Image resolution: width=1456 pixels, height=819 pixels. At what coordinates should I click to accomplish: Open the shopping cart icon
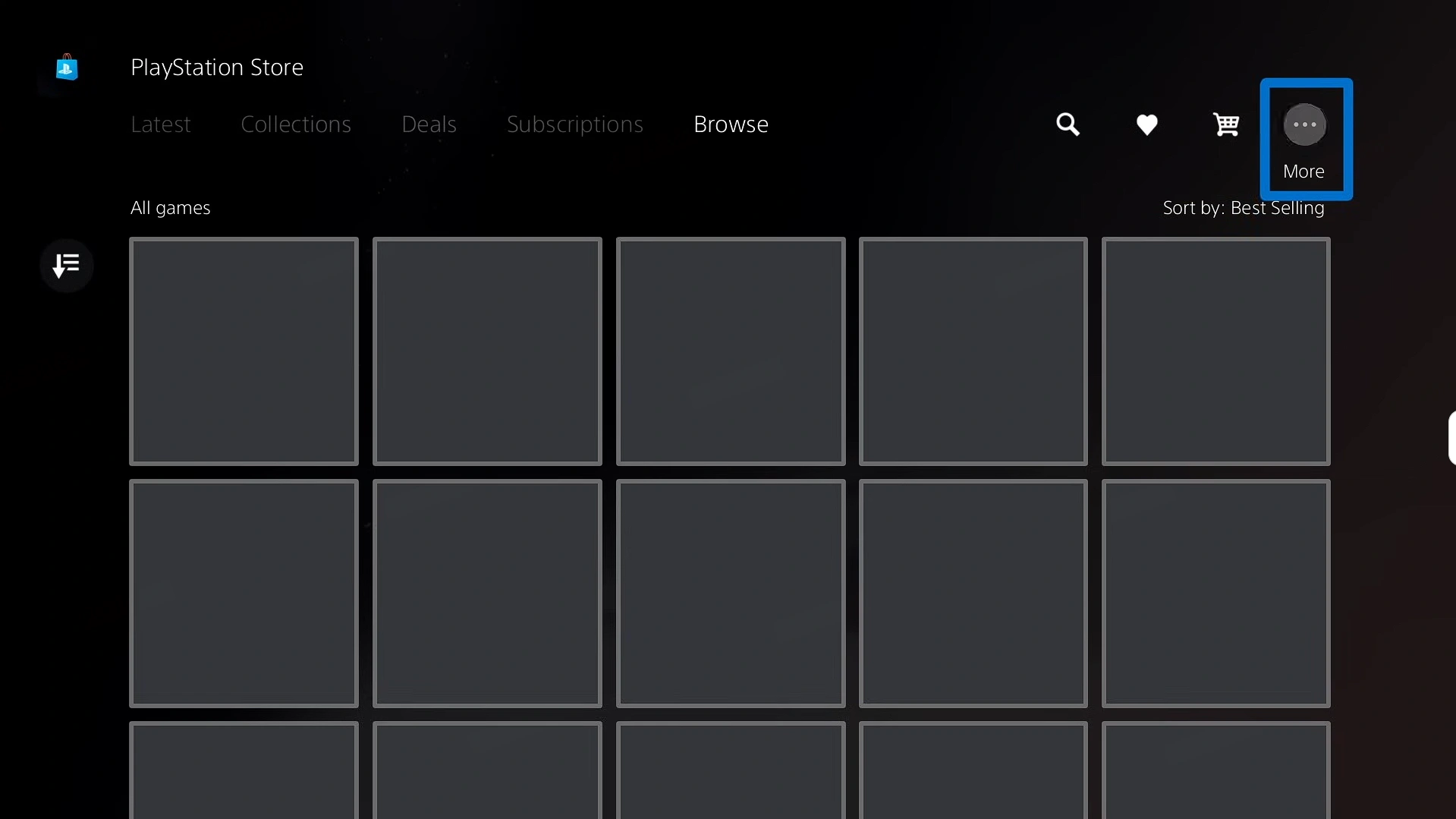point(1225,124)
